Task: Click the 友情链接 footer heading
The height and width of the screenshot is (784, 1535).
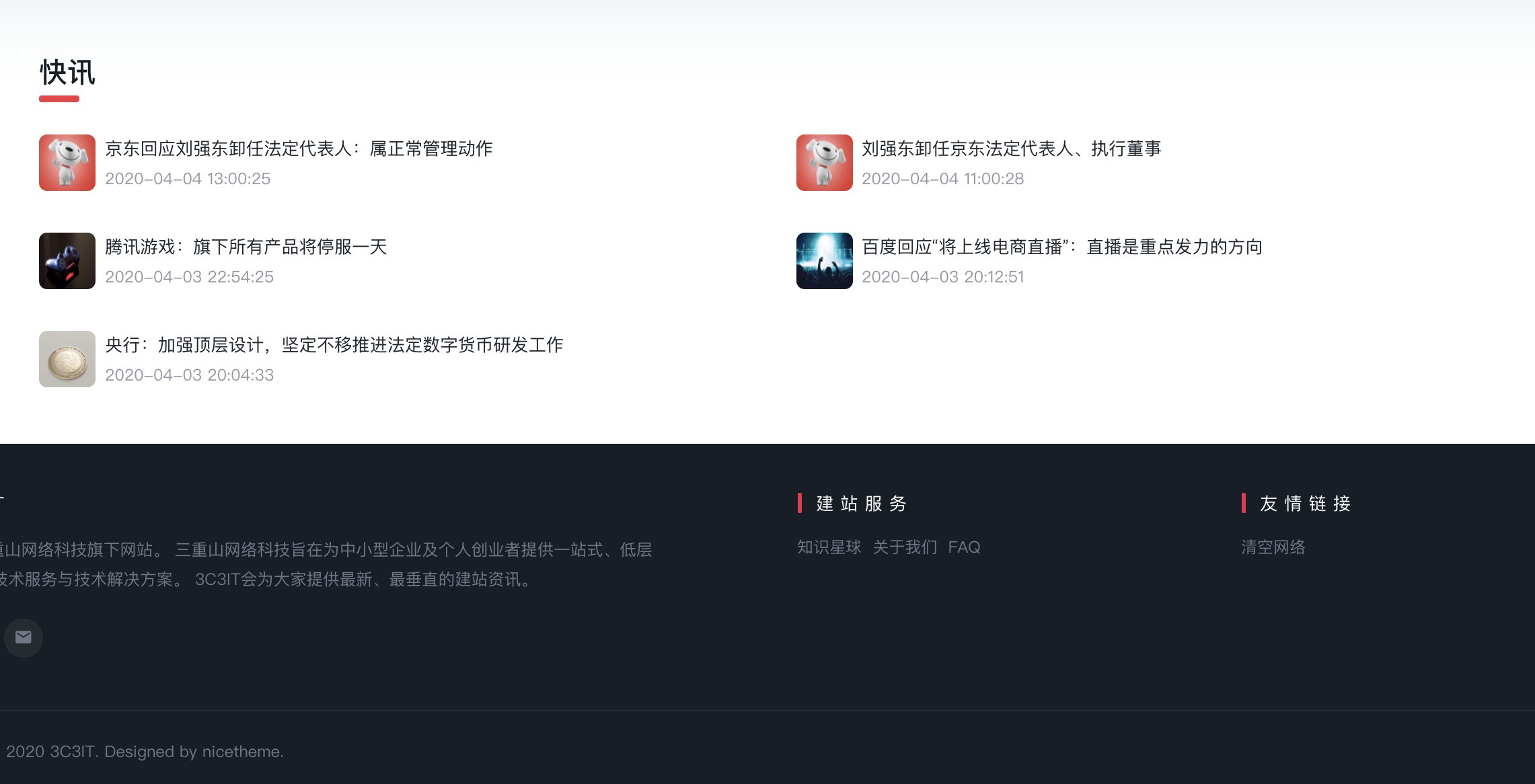Action: [x=1306, y=504]
